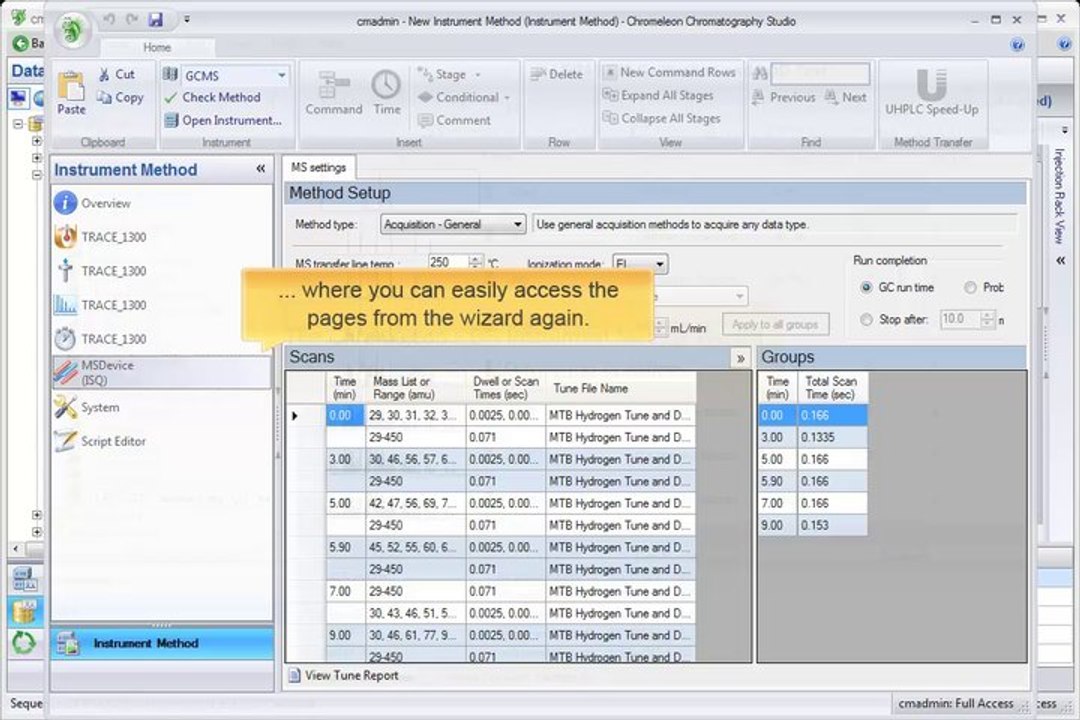Viewport: 1080px width, 720px height.
Task: Click the Save icon in quick access toolbar
Action: pos(156,20)
